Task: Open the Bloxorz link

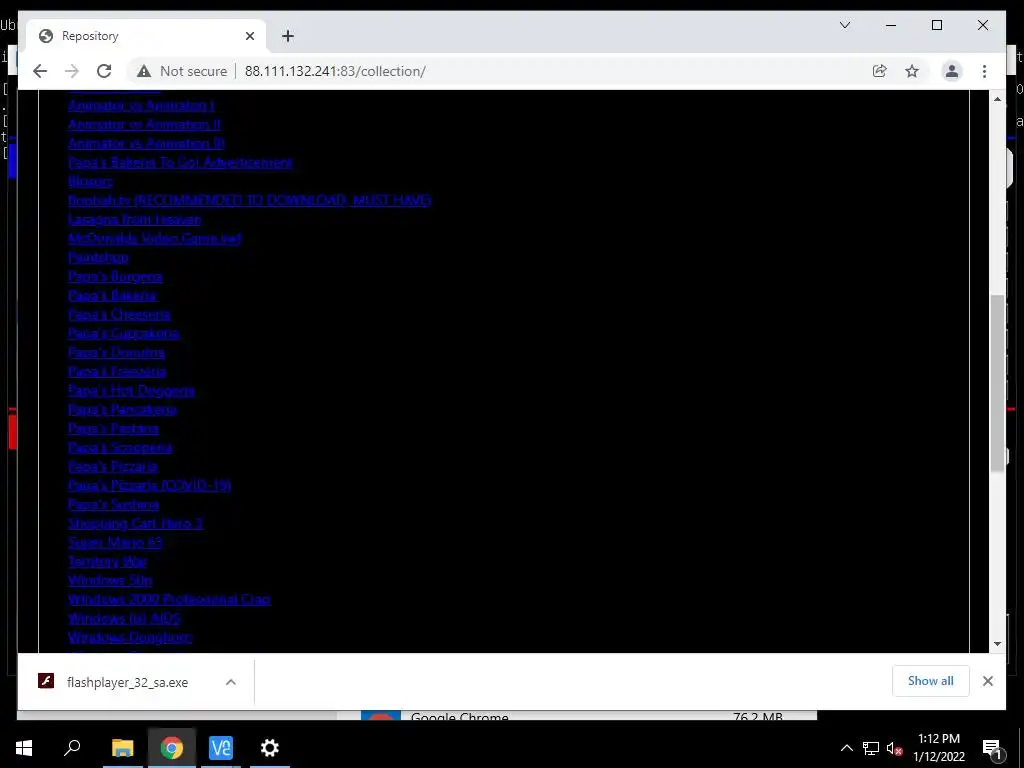Action: pyautogui.click(x=90, y=181)
